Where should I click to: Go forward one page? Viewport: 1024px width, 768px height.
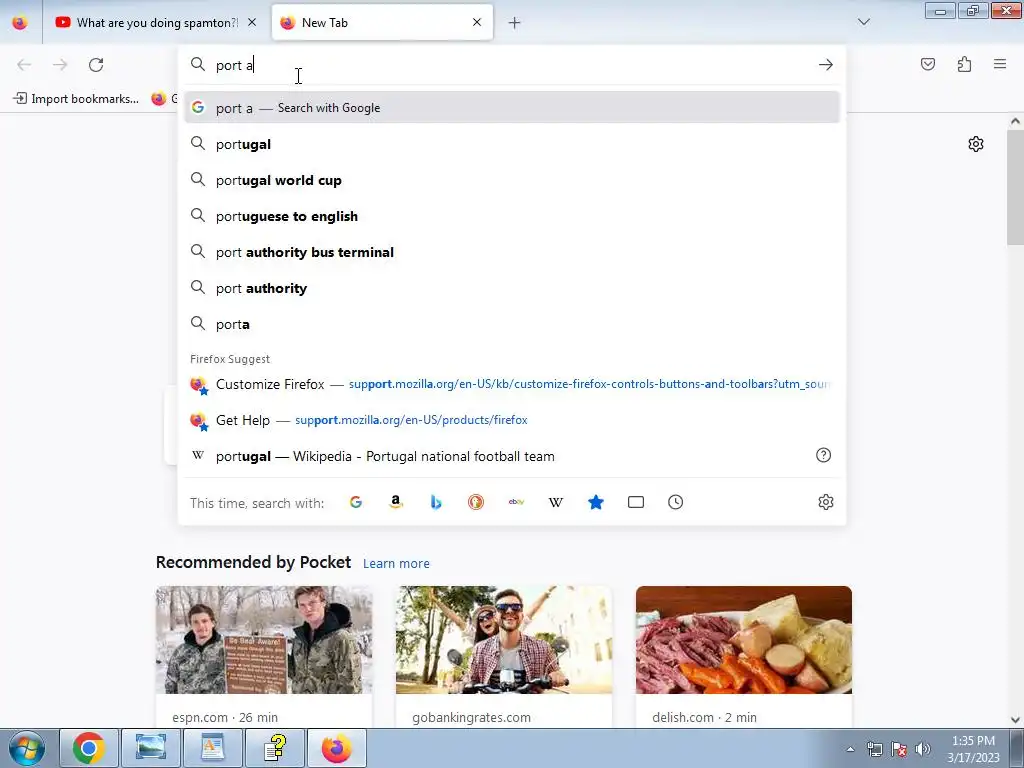click(x=60, y=65)
